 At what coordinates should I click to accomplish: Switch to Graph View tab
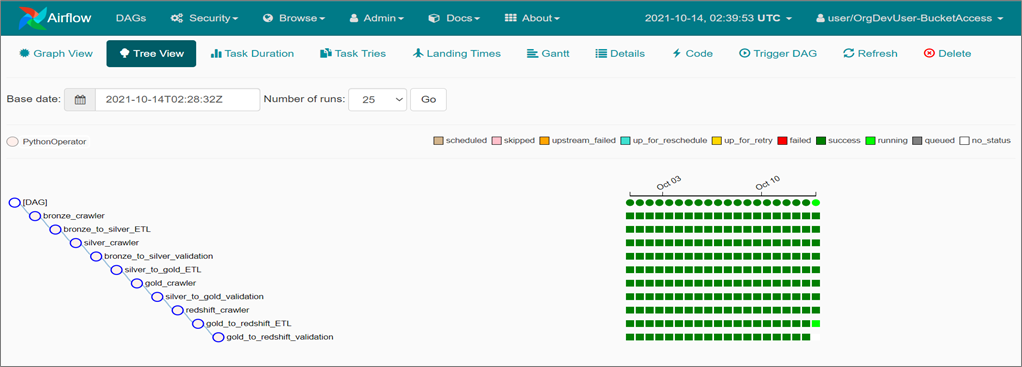(x=56, y=53)
